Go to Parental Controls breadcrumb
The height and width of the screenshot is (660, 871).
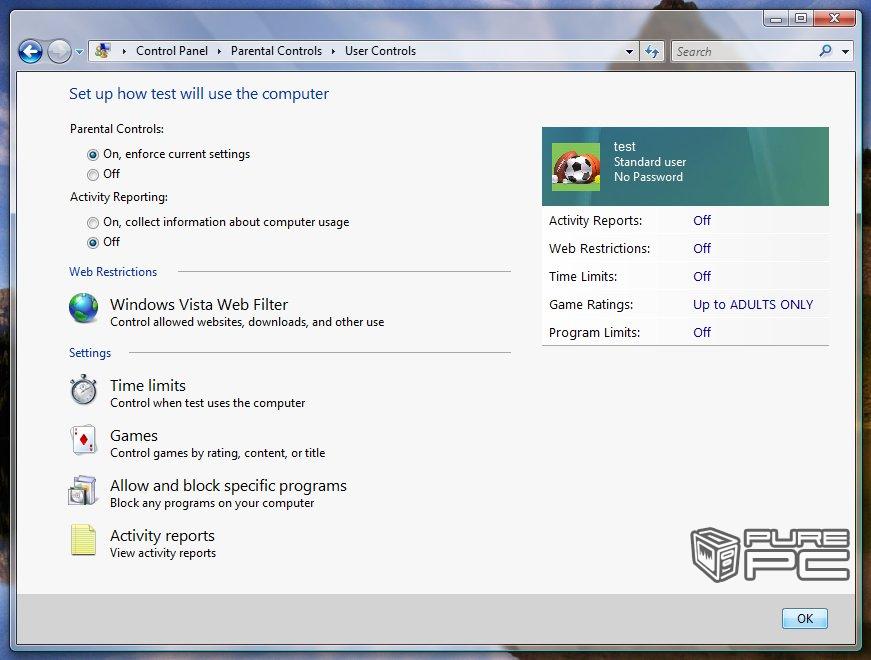tap(276, 51)
